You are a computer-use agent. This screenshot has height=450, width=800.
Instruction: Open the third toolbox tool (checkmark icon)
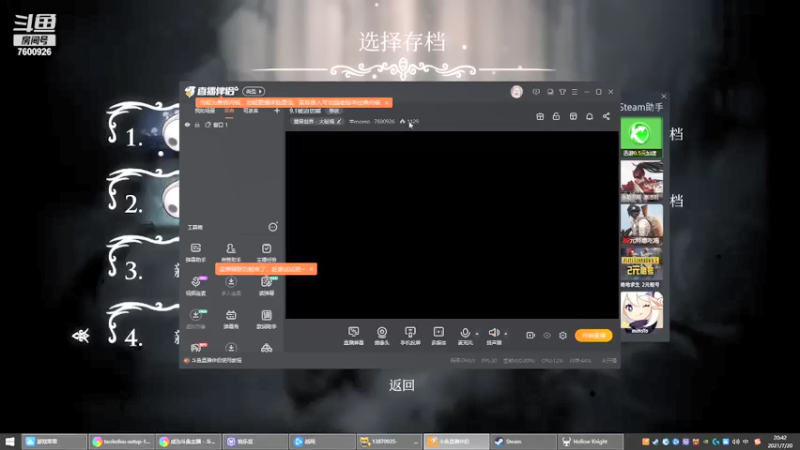click(266, 253)
